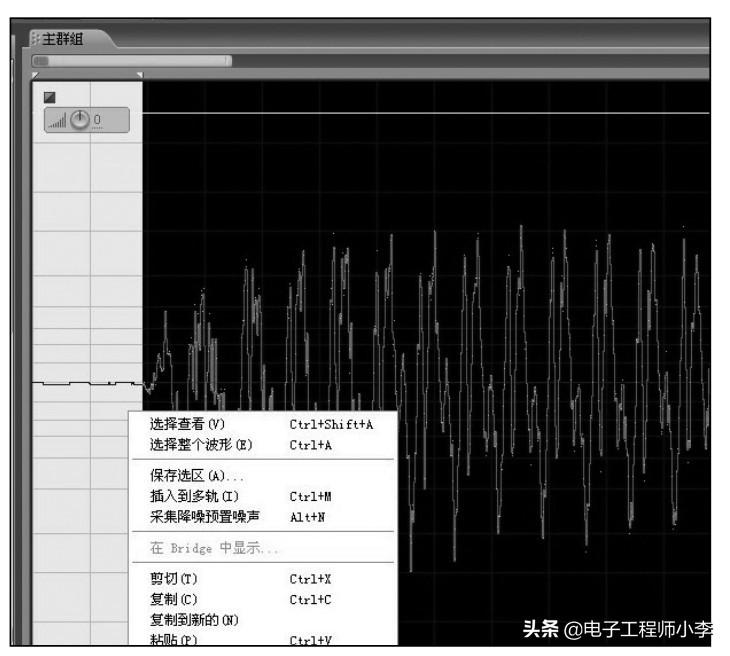
Task: Choose 采集降噪预置噪声 menu entry
Action: tap(263, 517)
